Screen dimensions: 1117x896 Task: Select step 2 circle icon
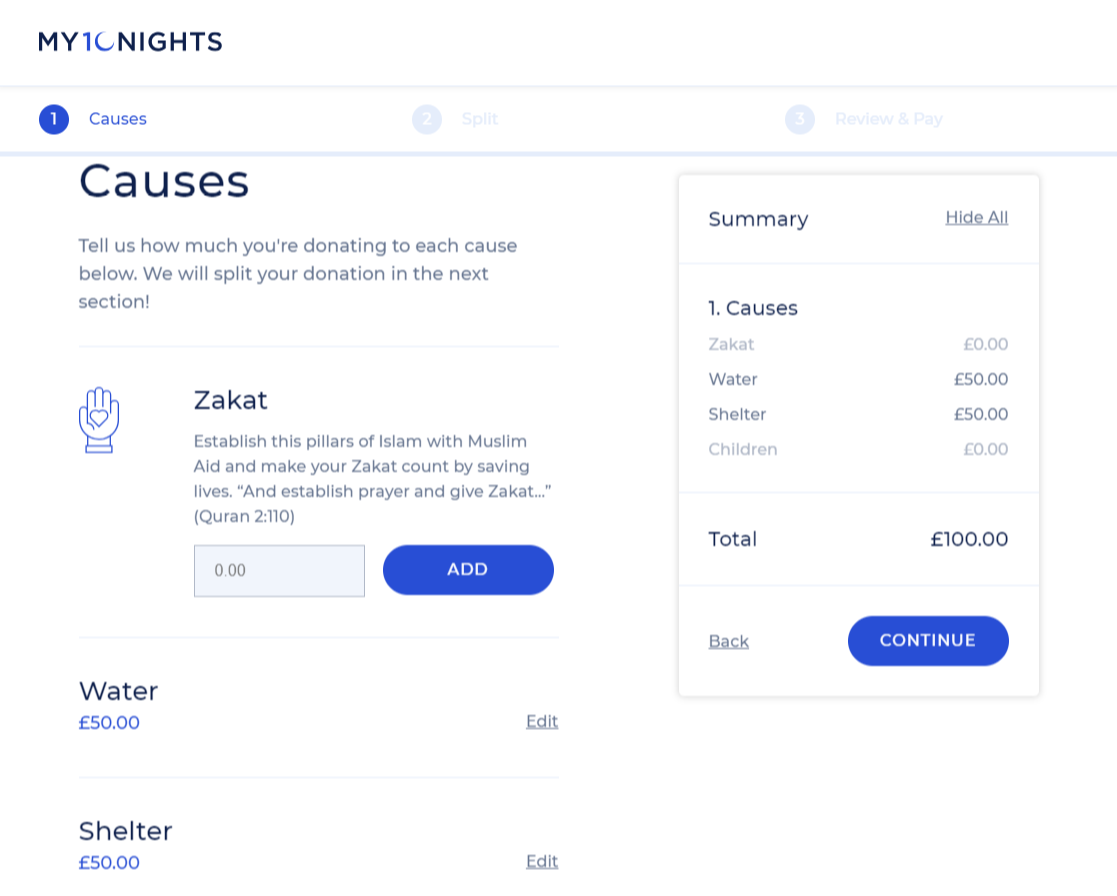tap(427, 120)
